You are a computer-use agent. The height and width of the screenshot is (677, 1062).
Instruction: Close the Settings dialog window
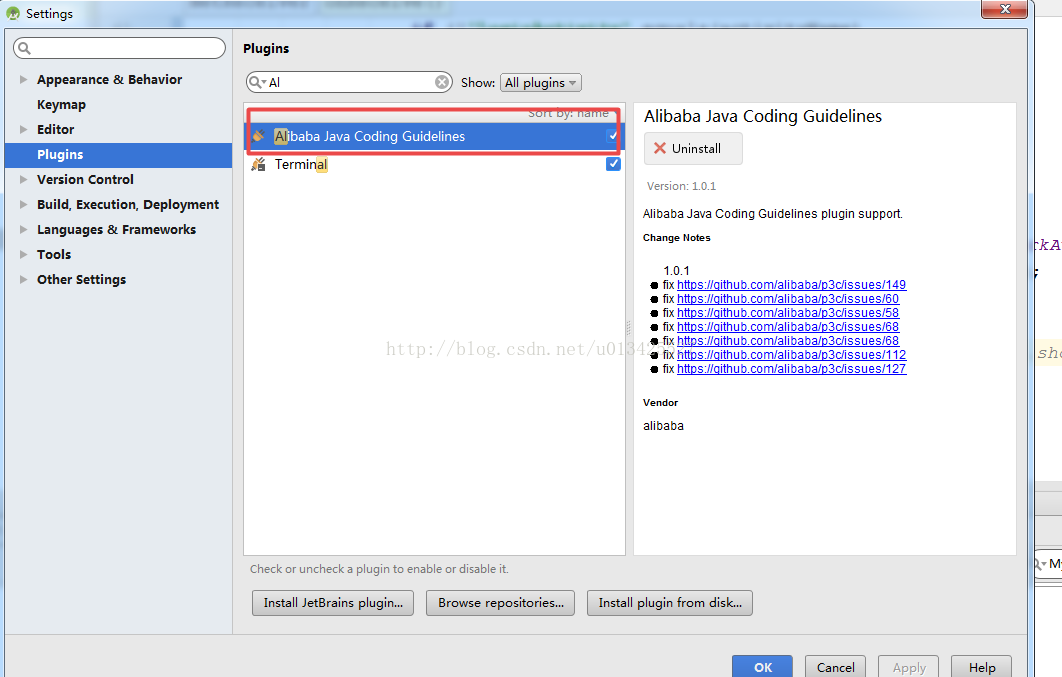[x=1005, y=9]
